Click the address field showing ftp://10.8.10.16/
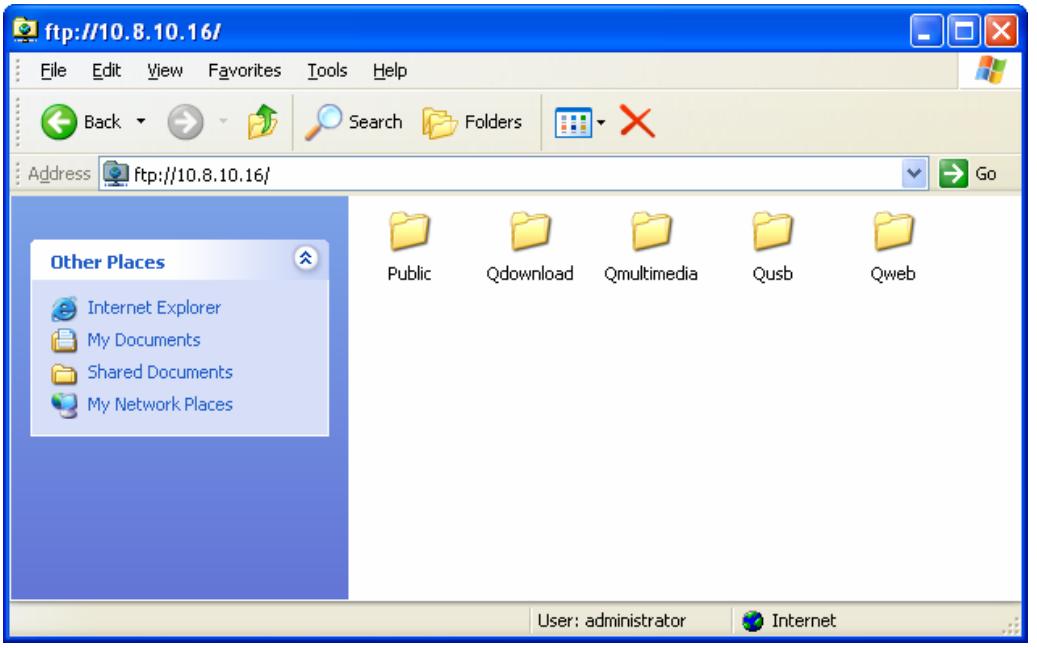 coord(513,175)
